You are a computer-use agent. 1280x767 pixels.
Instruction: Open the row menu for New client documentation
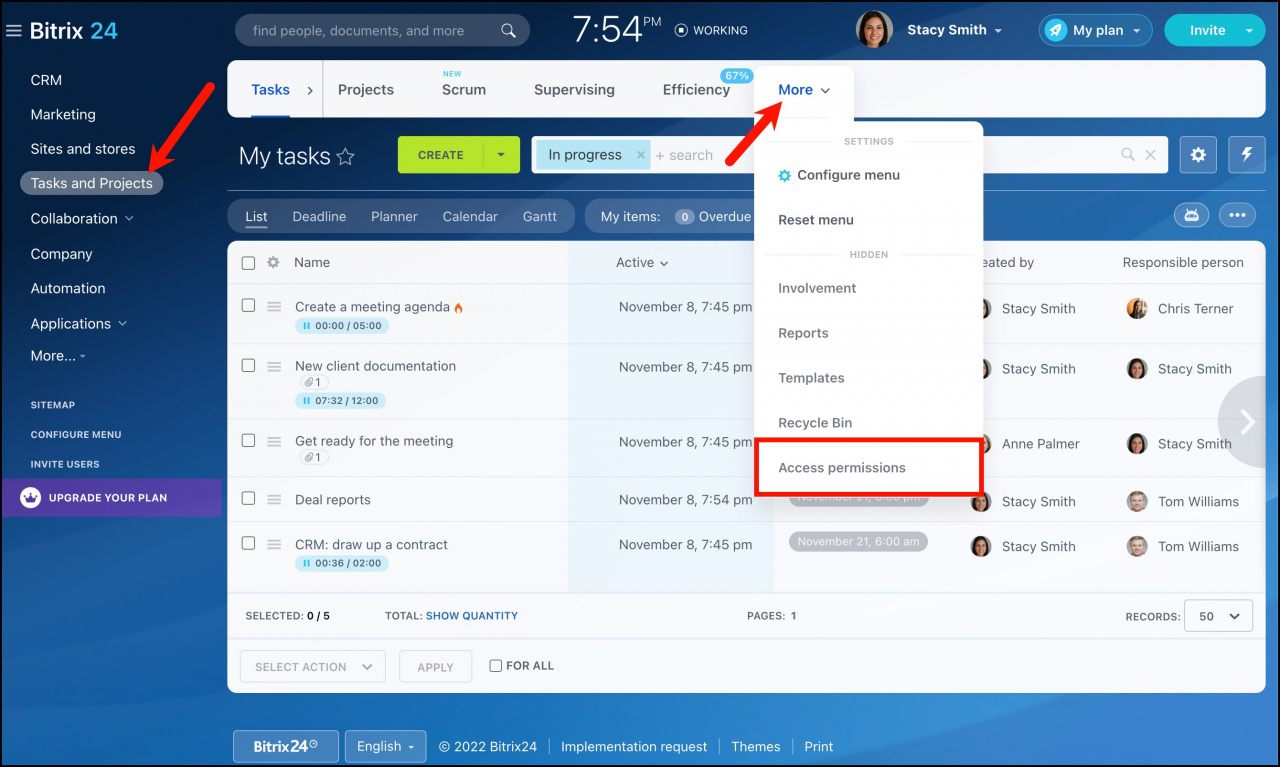[274, 367]
